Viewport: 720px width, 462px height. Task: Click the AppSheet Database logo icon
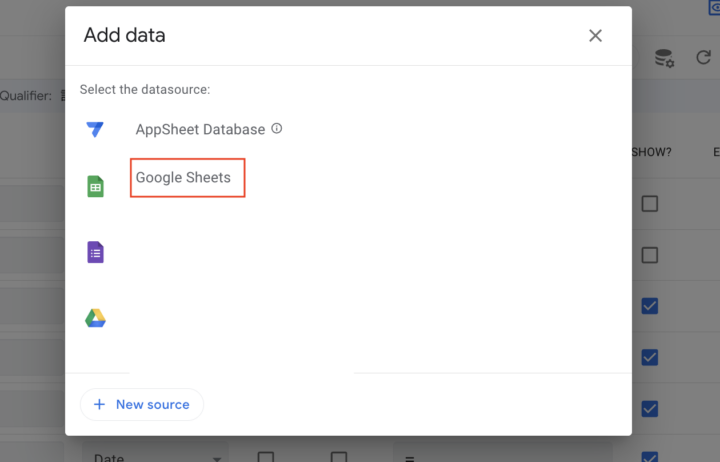tap(95, 130)
